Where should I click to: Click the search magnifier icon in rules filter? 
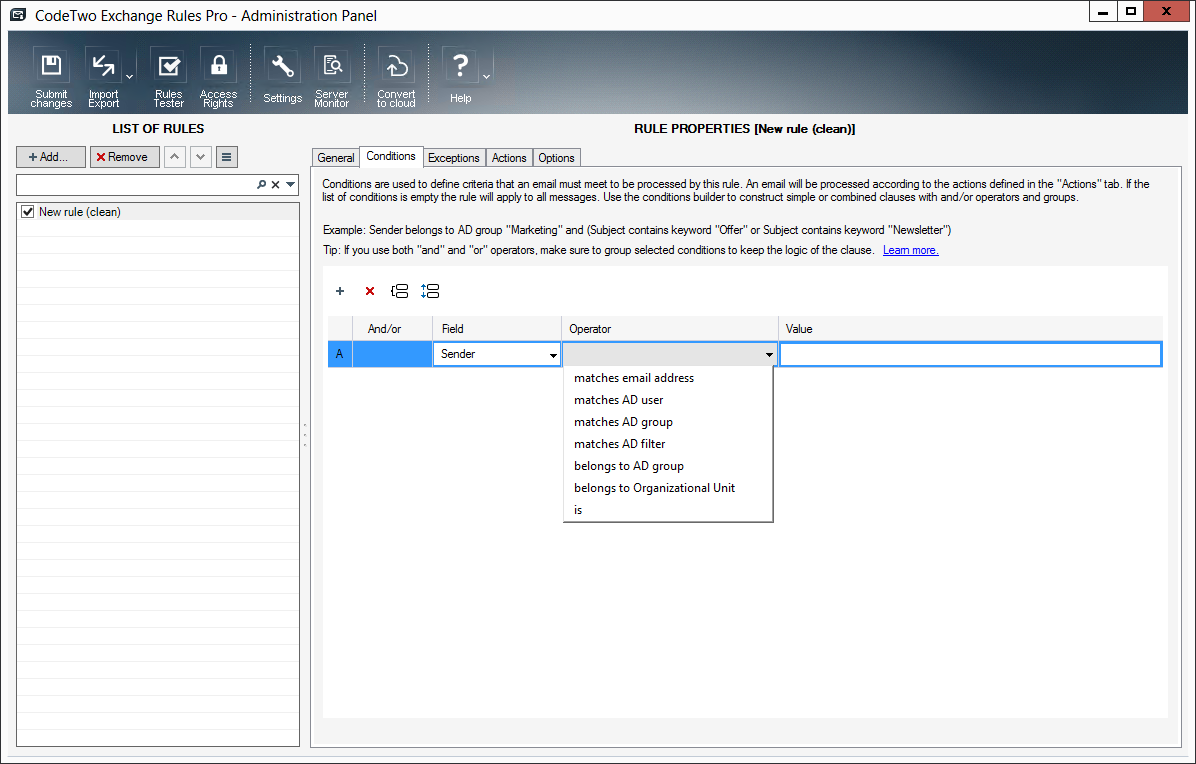(x=262, y=185)
